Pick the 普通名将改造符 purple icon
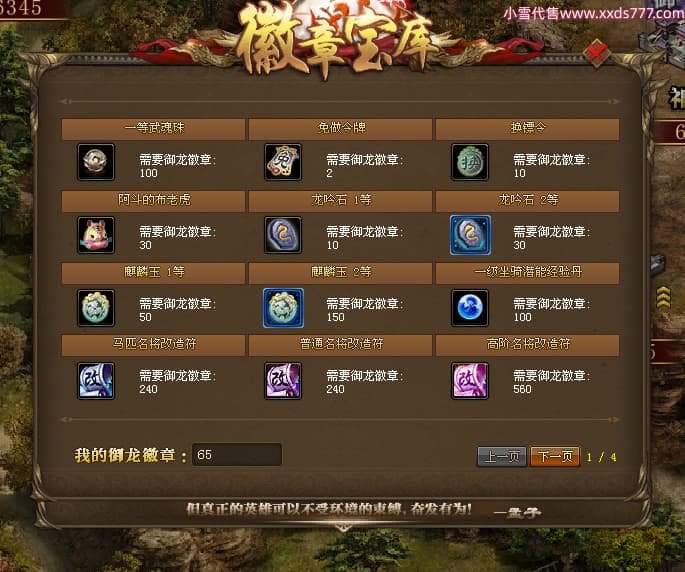The width and height of the screenshot is (685, 572). pos(283,381)
